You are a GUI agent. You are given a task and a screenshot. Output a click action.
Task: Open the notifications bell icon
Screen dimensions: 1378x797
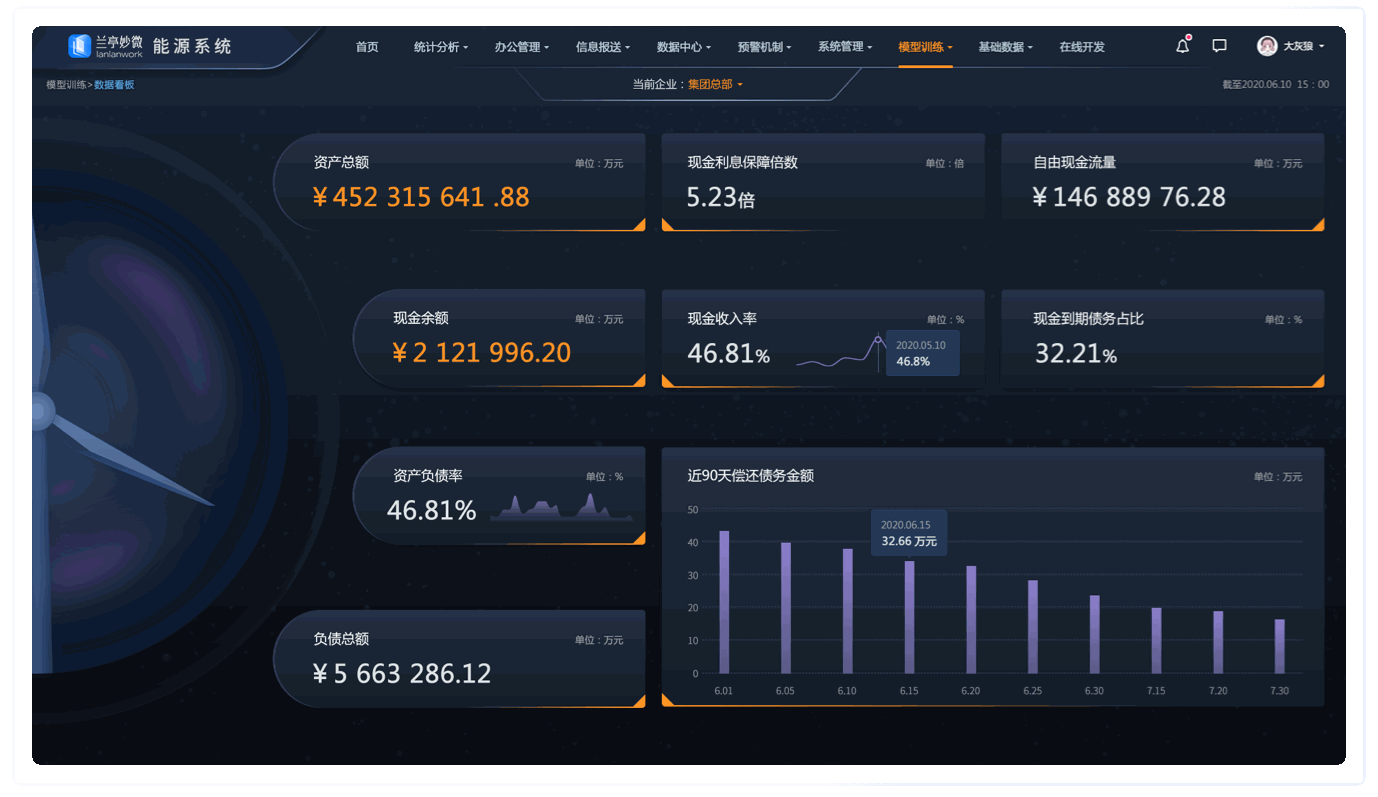tap(1182, 46)
